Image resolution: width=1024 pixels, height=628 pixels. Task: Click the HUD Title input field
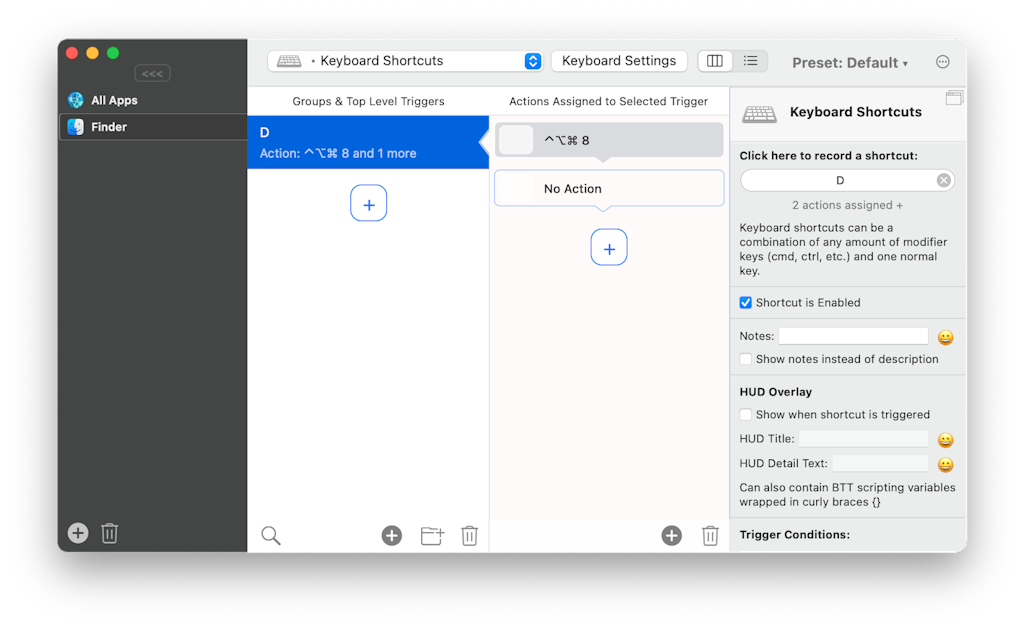point(863,438)
